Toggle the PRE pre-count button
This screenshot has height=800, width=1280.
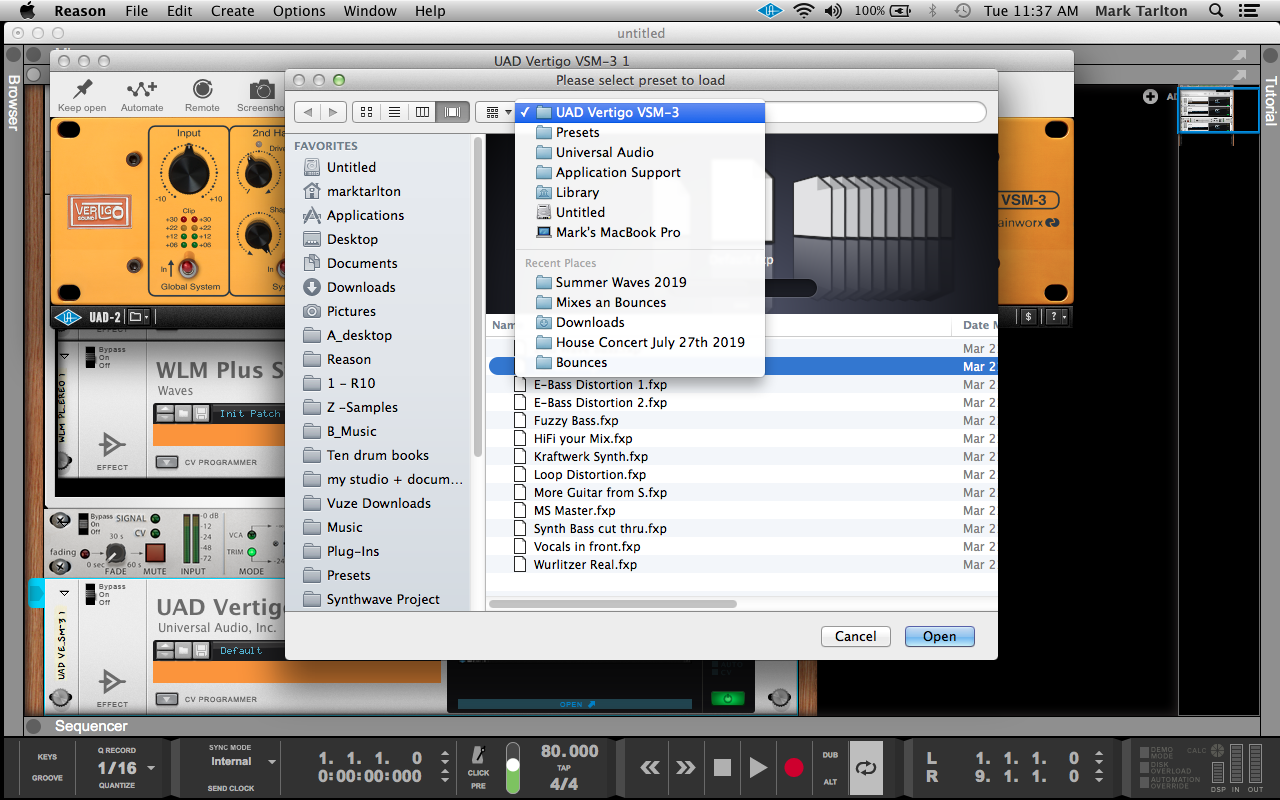point(478,786)
